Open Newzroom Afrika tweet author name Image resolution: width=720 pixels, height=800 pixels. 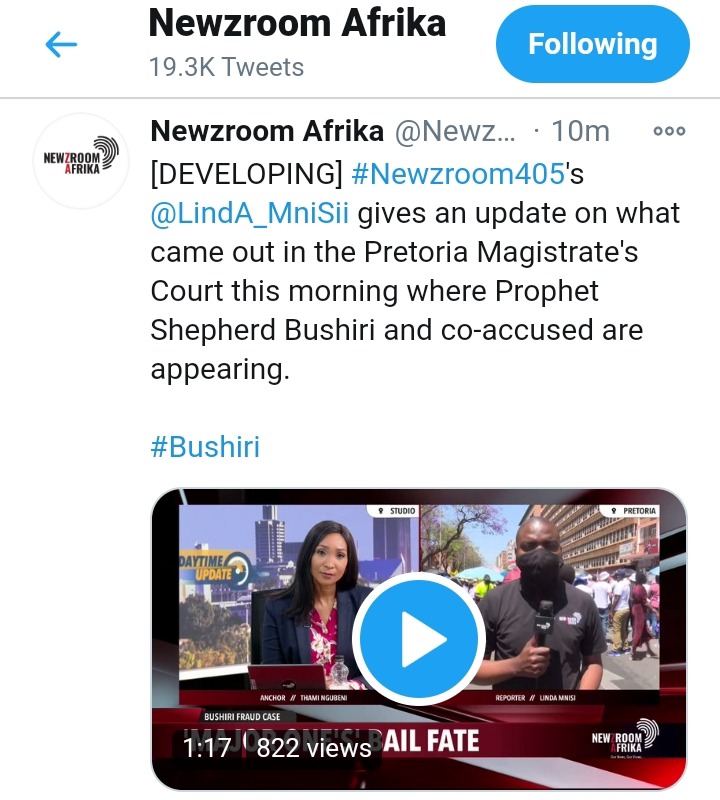[267, 131]
